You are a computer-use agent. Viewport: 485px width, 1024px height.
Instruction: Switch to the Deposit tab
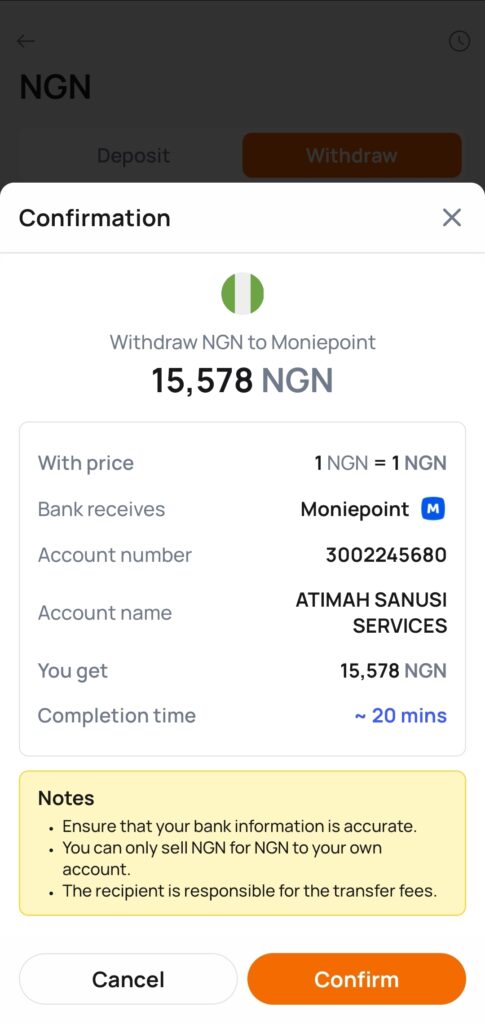coord(133,155)
